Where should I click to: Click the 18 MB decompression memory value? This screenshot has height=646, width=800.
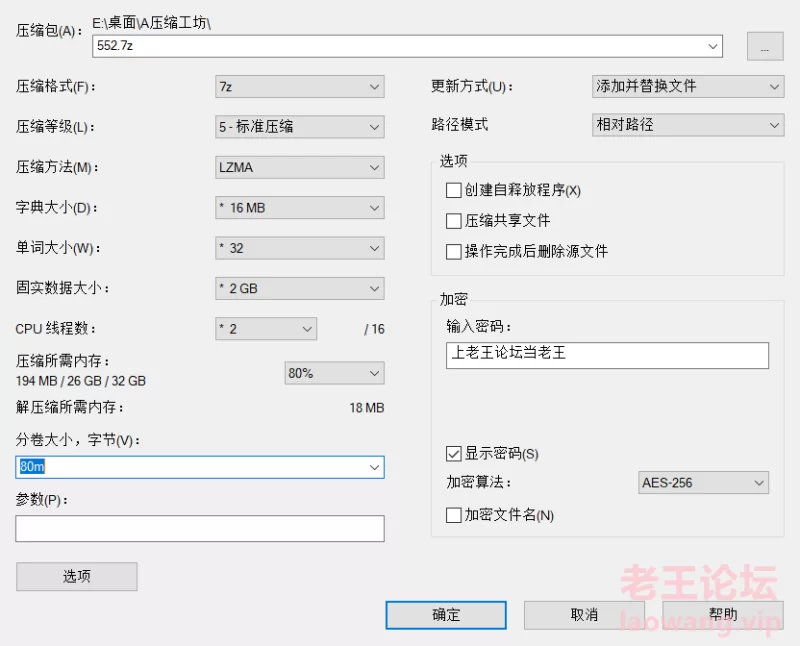[x=367, y=408]
